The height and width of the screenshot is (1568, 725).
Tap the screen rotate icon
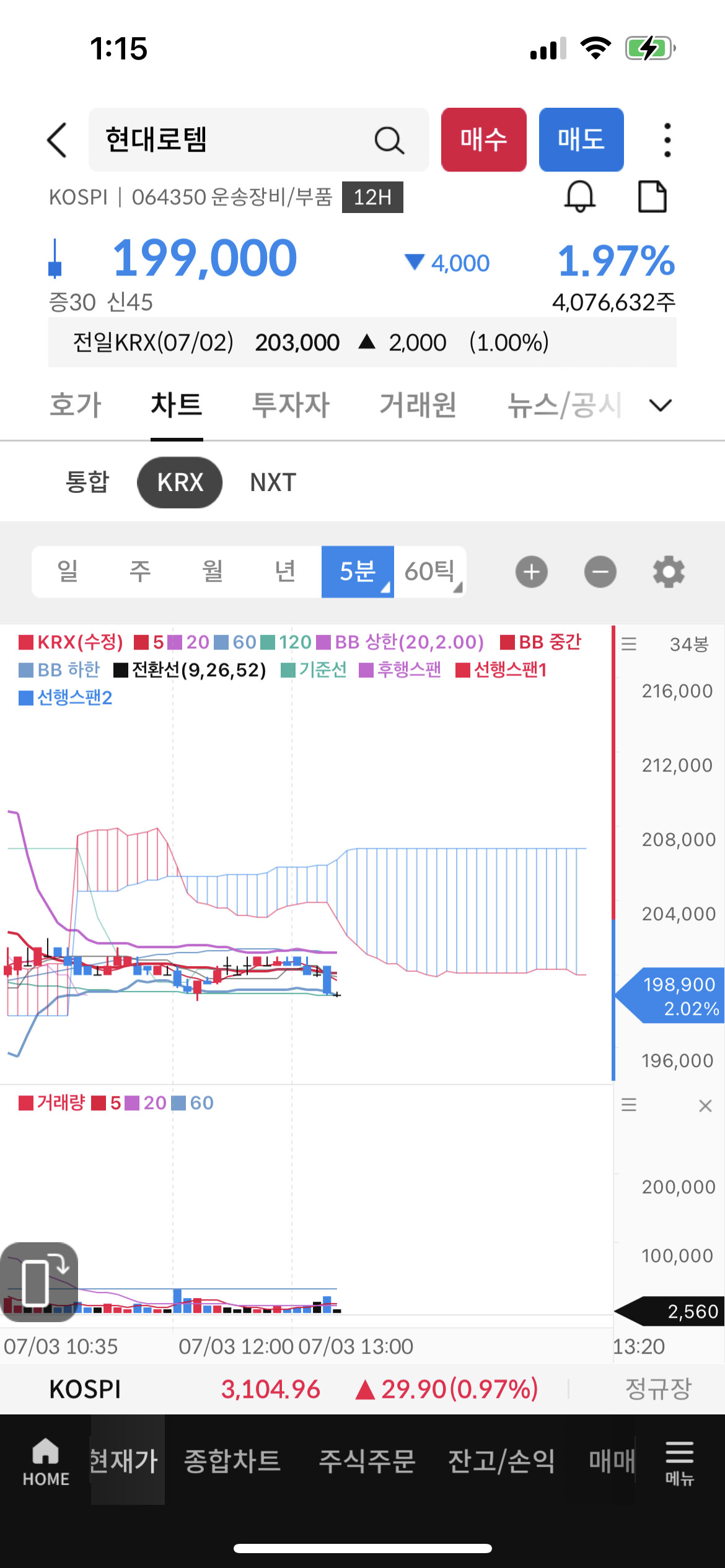[39, 1278]
